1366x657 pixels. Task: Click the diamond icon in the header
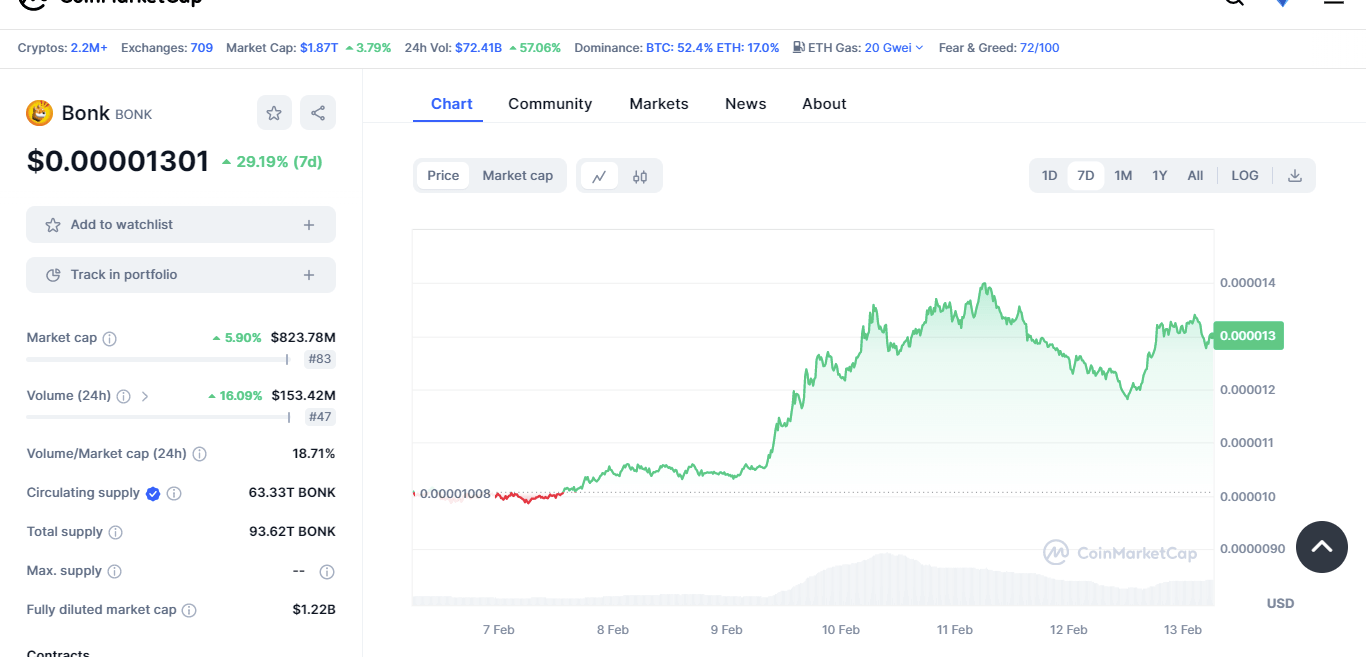coord(1282,3)
